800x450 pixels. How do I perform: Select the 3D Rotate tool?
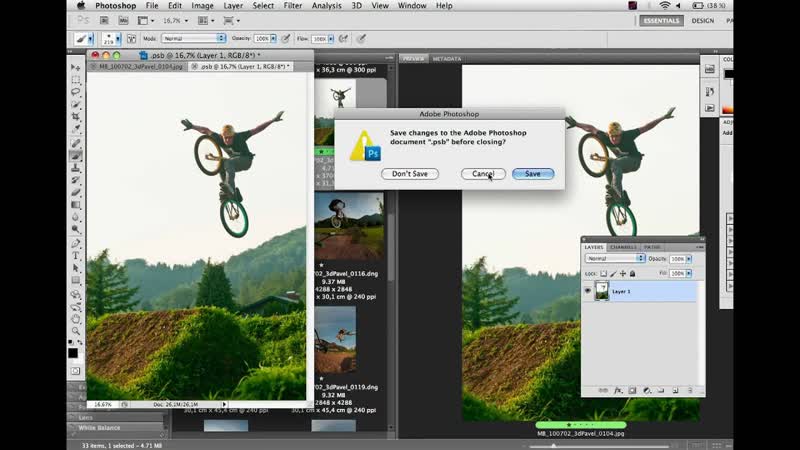point(76,295)
